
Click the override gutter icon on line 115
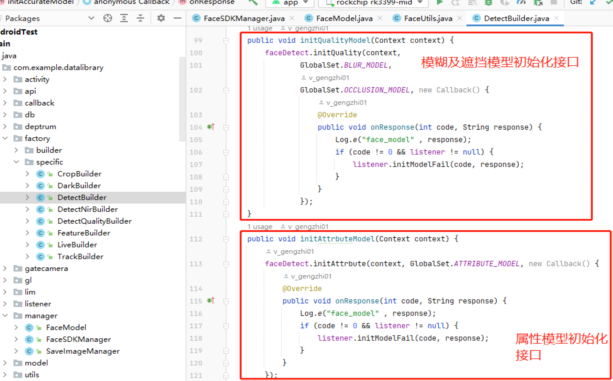coord(211,301)
